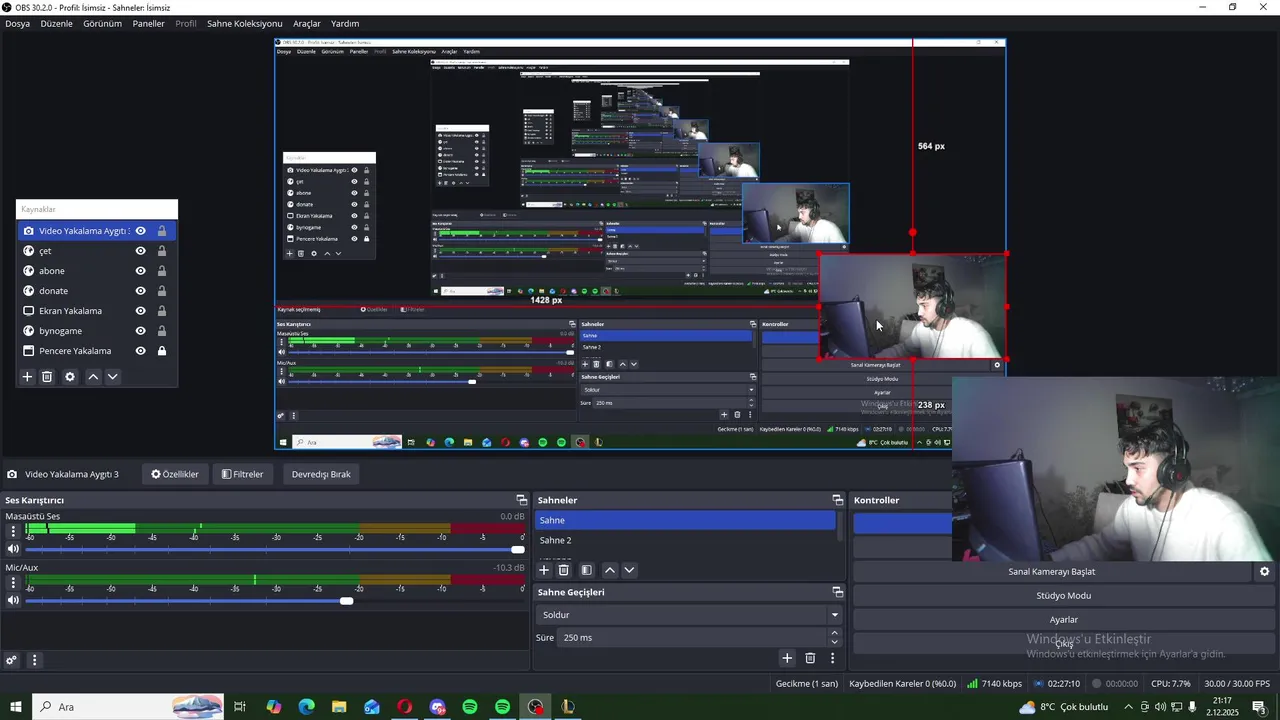Open advanced audio properties gears icon
Image resolution: width=1280 pixels, height=720 pixels.
pos(11,660)
